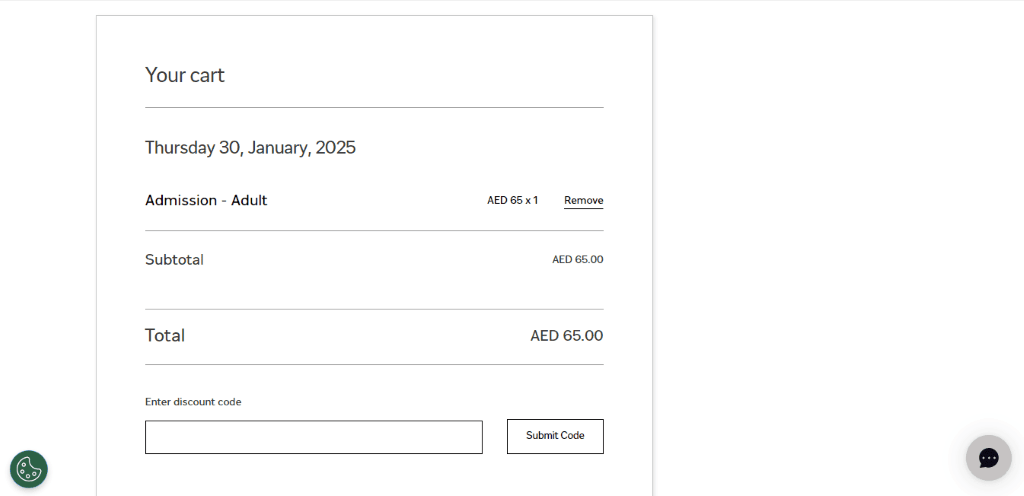This screenshot has height=496, width=1024.
Task: Click the 'Enter discount code' label
Action: click(x=193, y=402)
